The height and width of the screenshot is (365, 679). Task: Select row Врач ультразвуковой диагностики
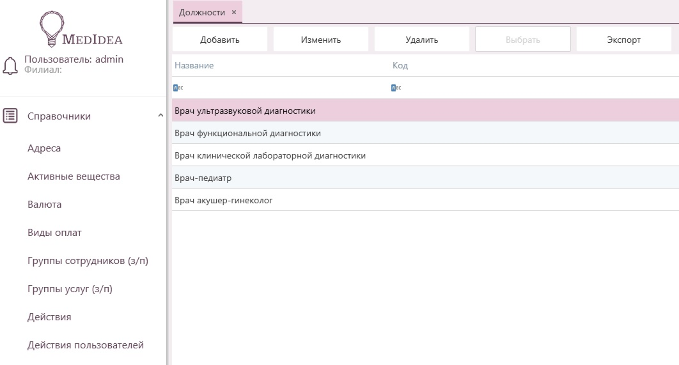[425, 110]
